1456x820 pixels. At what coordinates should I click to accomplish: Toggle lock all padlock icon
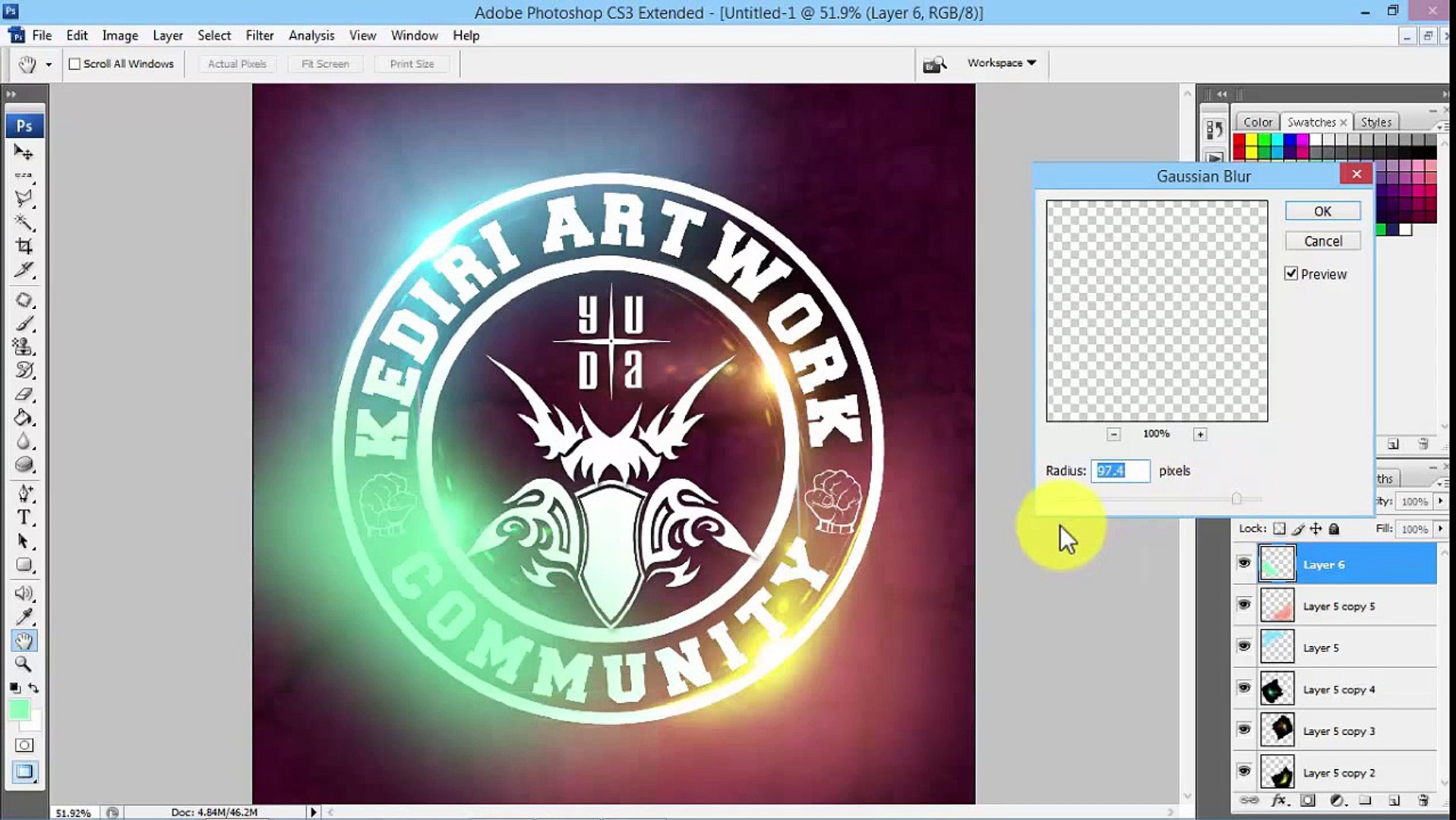click(x=1334, y=528)
